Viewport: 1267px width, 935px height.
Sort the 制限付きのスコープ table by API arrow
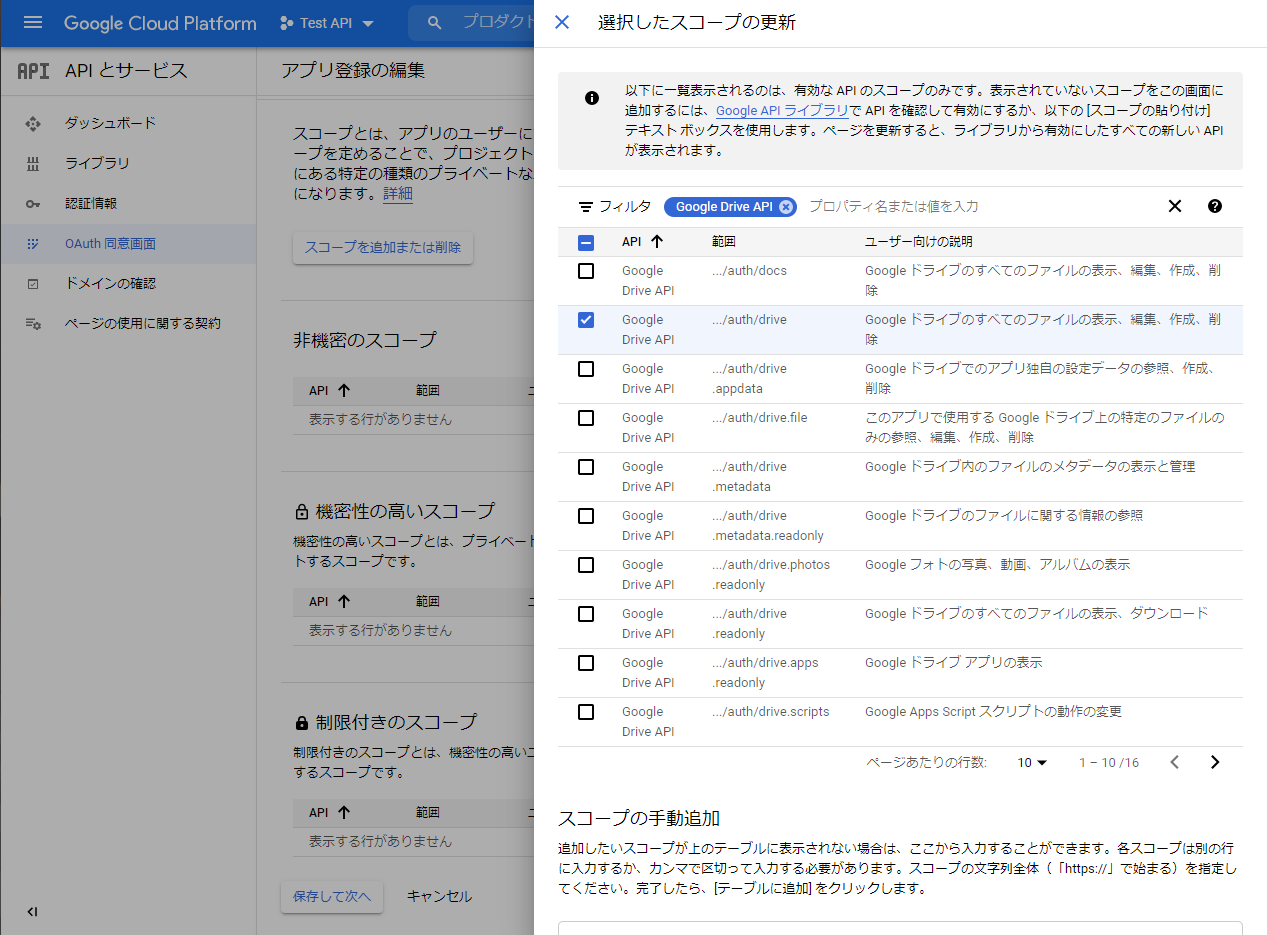344,812
